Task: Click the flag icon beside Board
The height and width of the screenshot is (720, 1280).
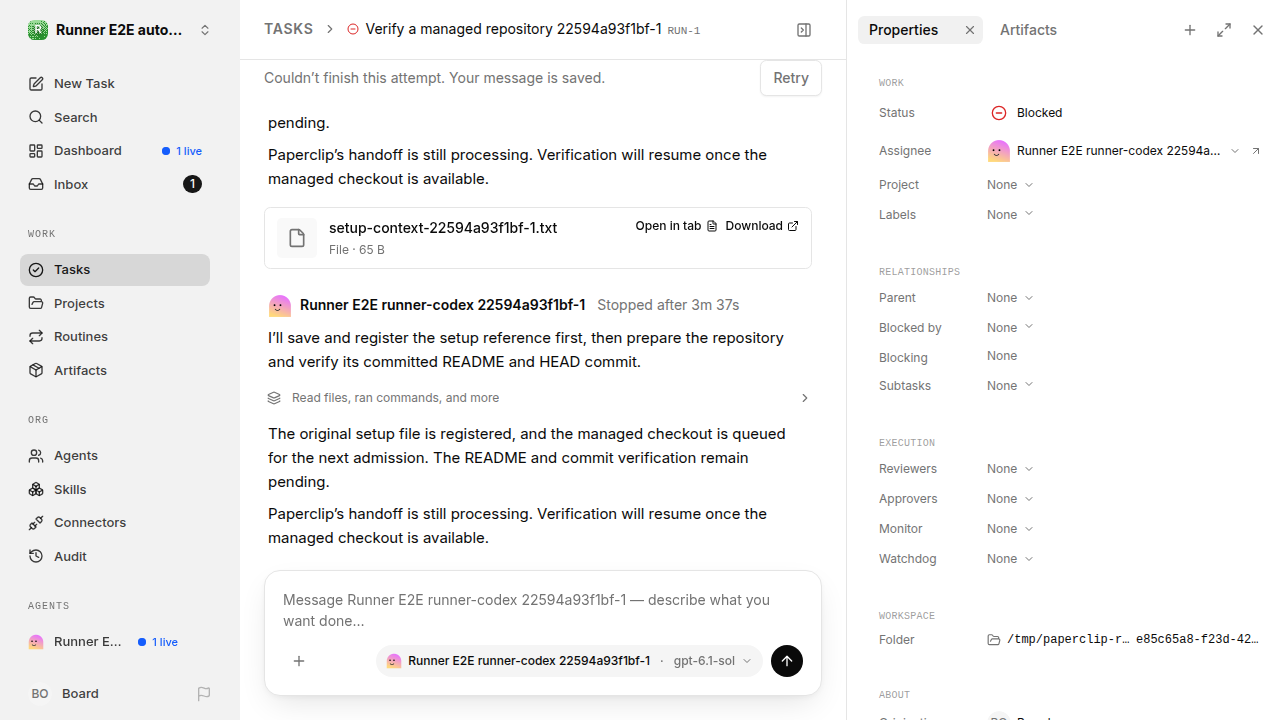Action: point(204,694)
